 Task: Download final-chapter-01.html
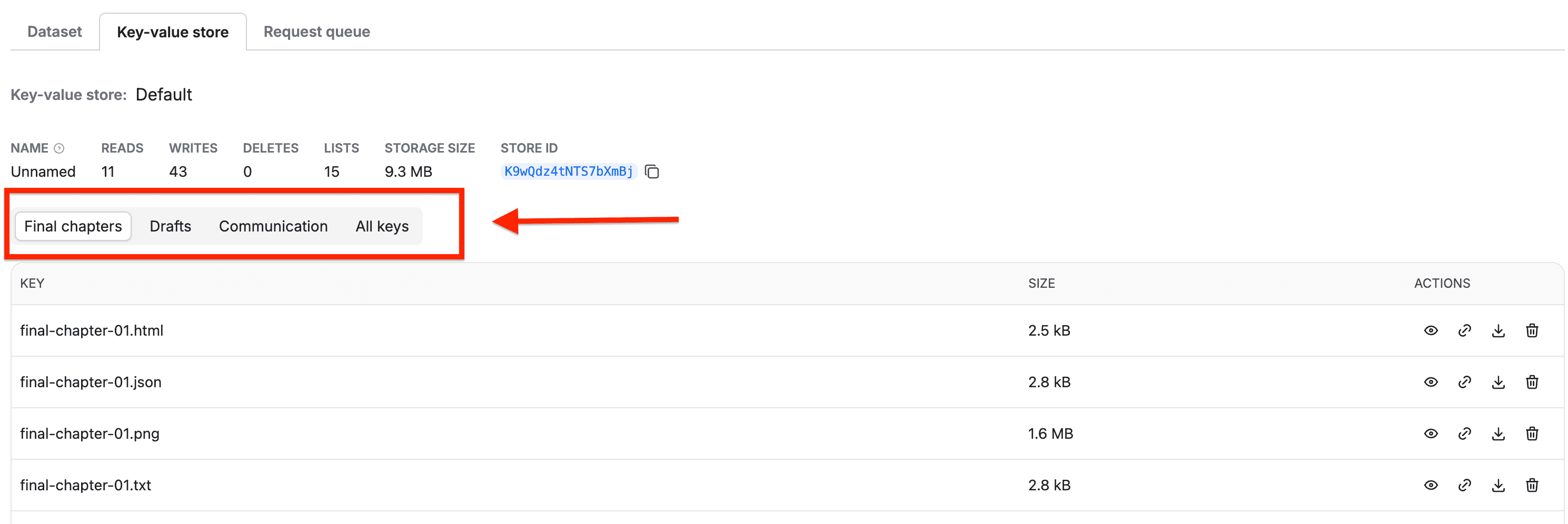point(1498,331)
